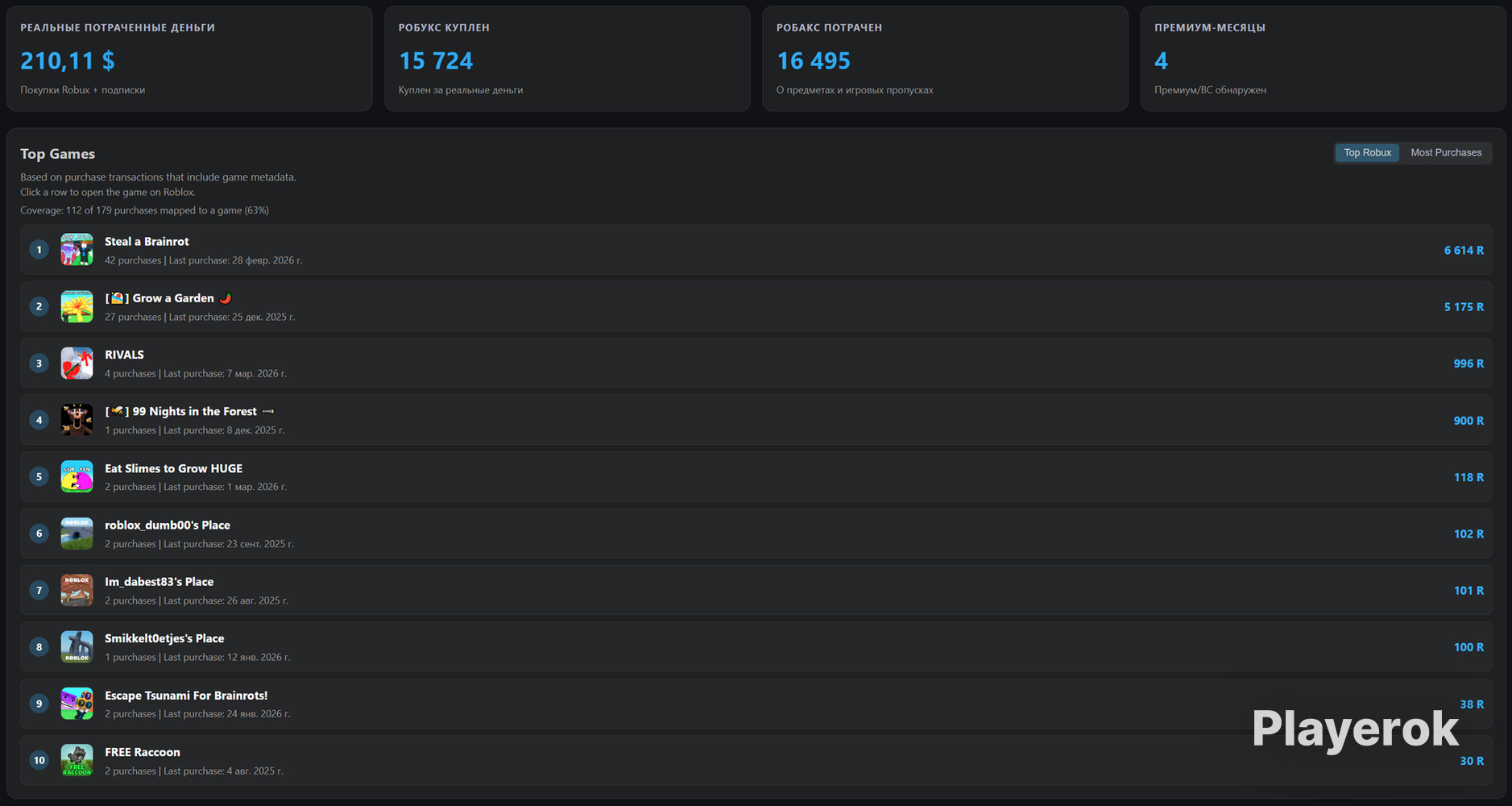Click the rank 8 badge
The height and width of the screenshot is (806, 1512).
tap(39, 646)
